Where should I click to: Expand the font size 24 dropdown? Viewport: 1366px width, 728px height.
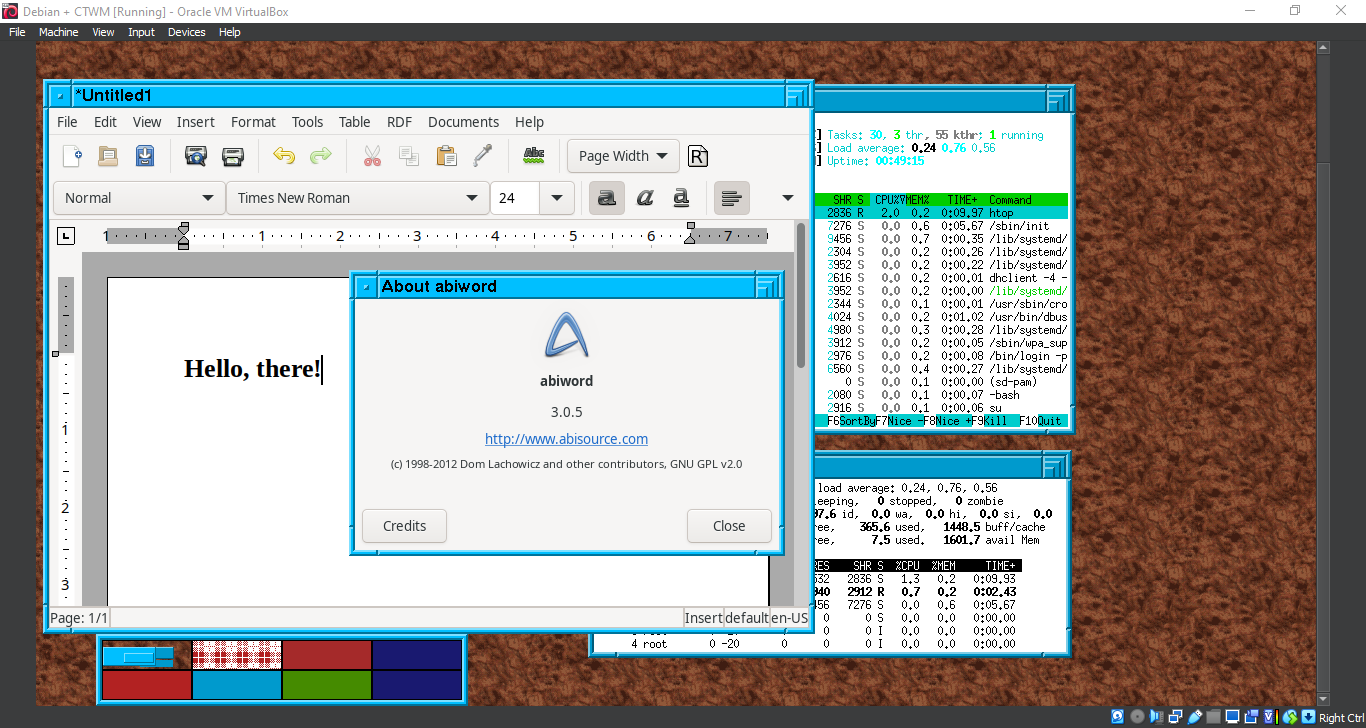pos(557,198)
